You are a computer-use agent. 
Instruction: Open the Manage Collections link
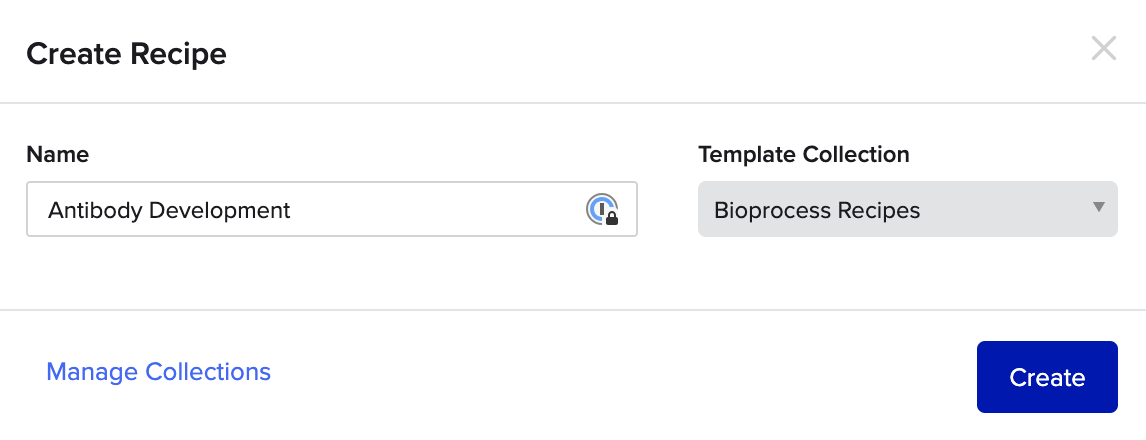coord(159,371)
